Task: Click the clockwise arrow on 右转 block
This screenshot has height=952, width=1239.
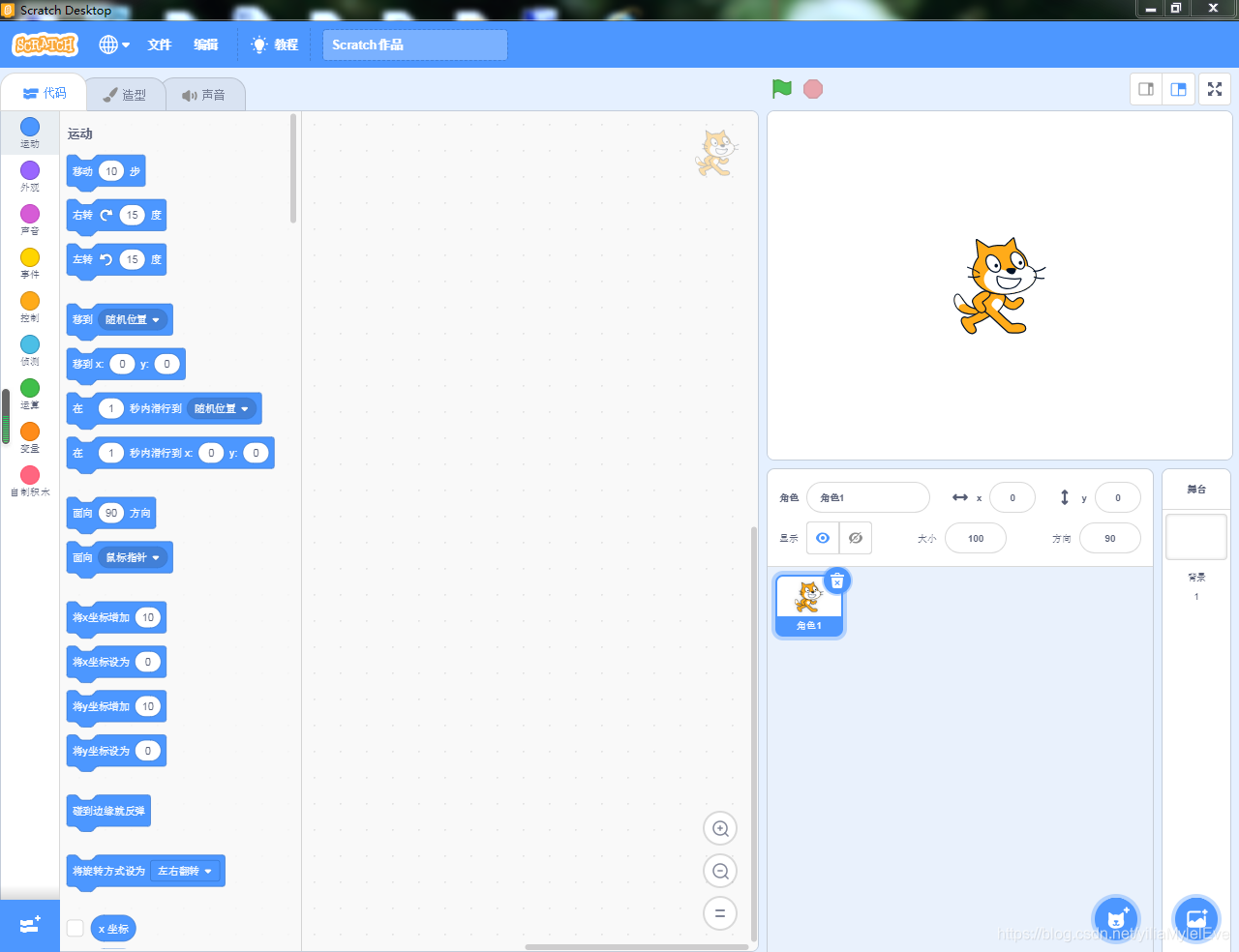Action: (106, 215)
